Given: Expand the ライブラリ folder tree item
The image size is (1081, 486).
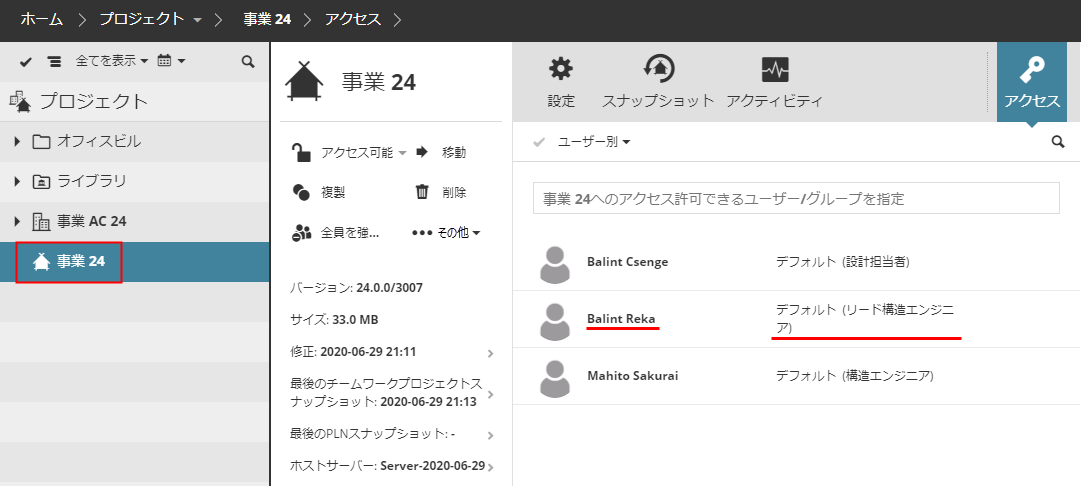Looking at the screenshot, I should [17, 181].
